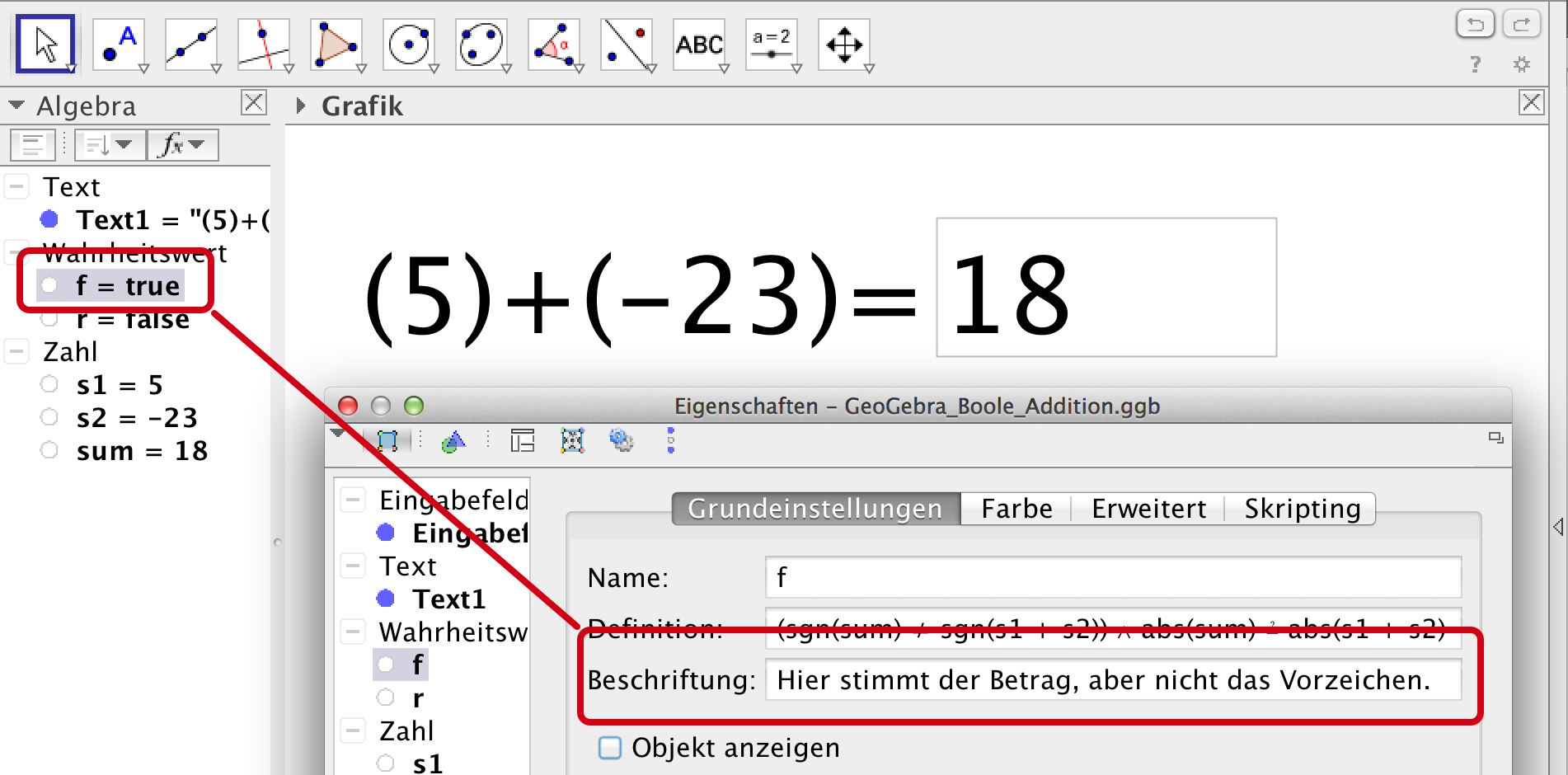Toggle visibility of s1 in Algebra
The height and width of the screenshot is (775, 1568).
pyautogui.click(x=49, y=384)
